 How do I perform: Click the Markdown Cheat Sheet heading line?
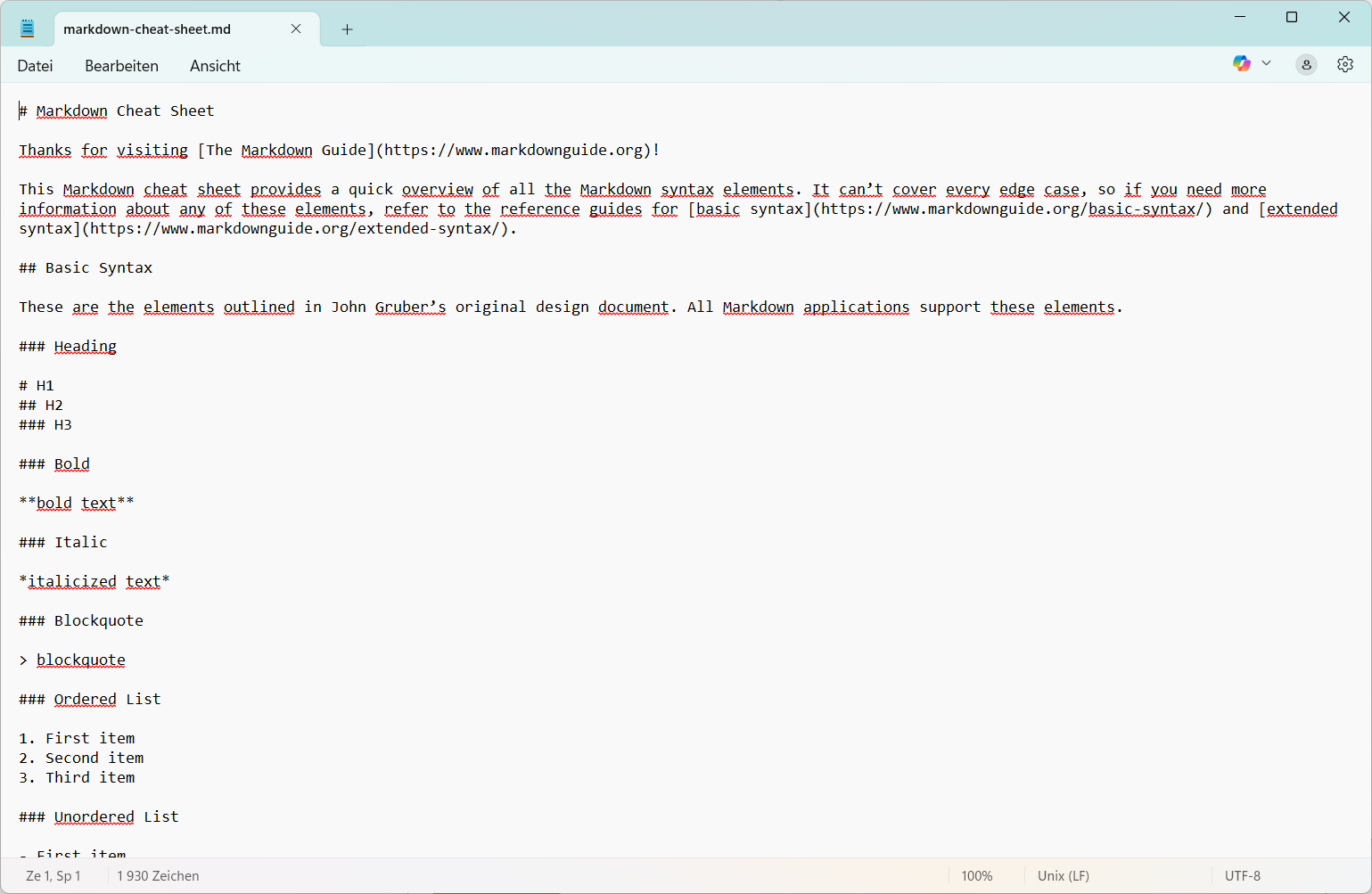(116, 111)
